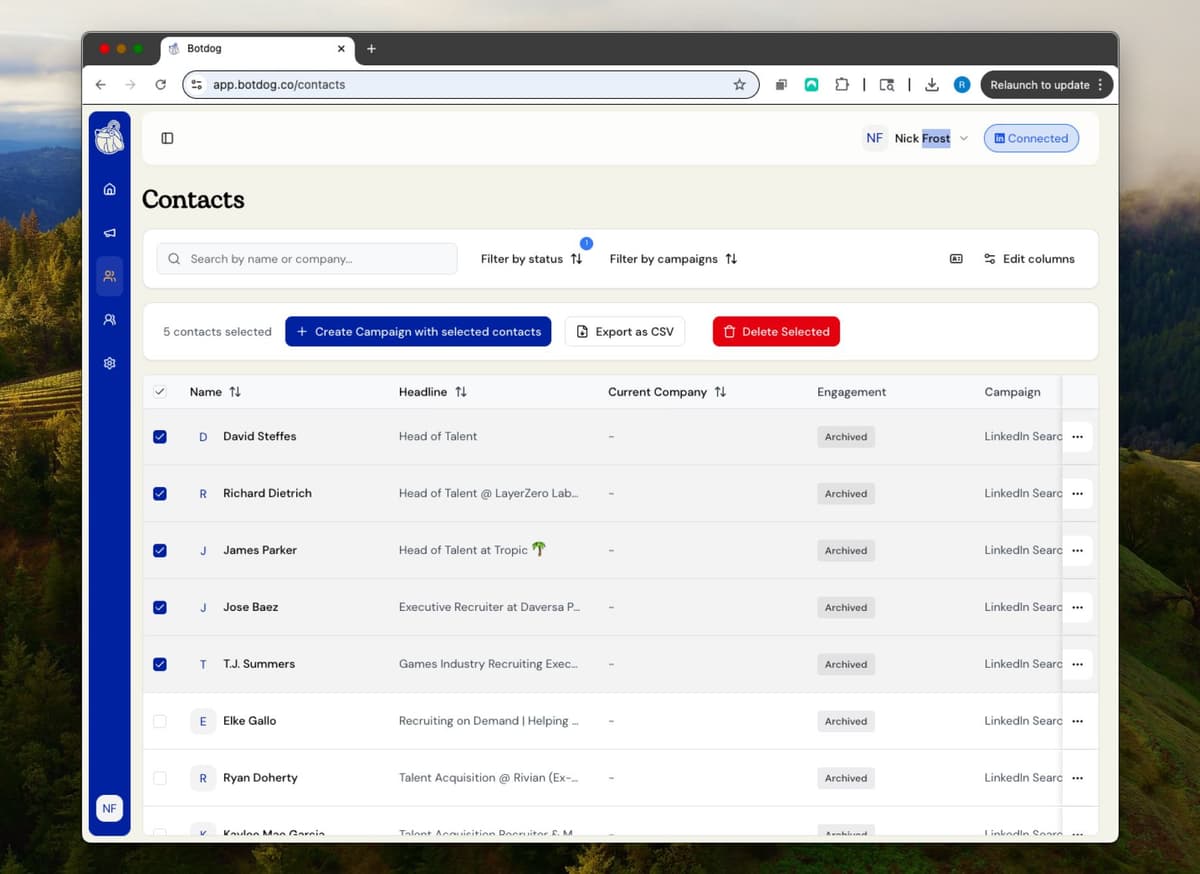Open more options for Ryan Doherty row
Viewport: 1200px width, 874px height.
(x=1077, y=778)
